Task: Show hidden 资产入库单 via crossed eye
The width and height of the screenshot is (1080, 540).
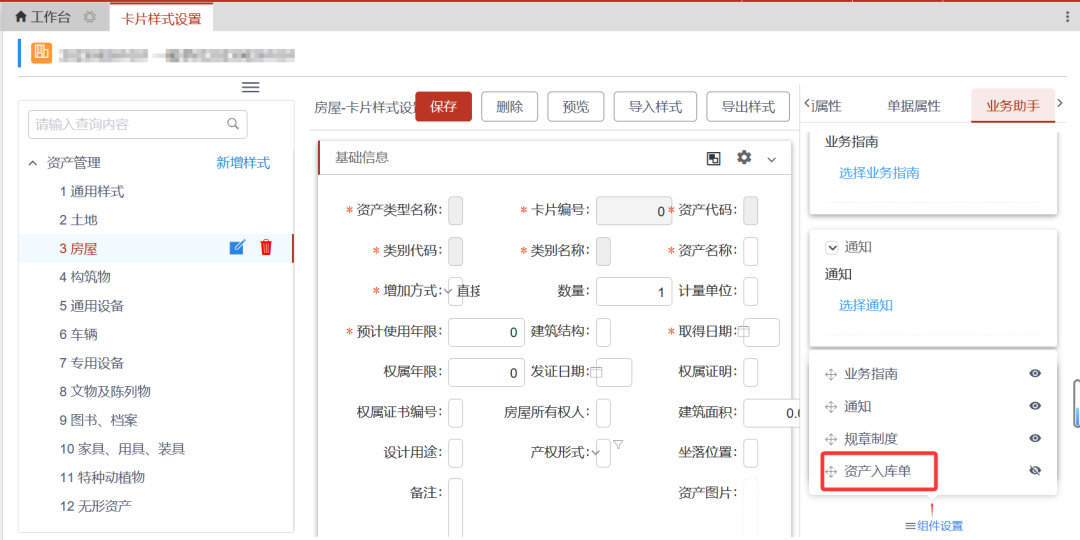Action: [x=1035, y=470]
